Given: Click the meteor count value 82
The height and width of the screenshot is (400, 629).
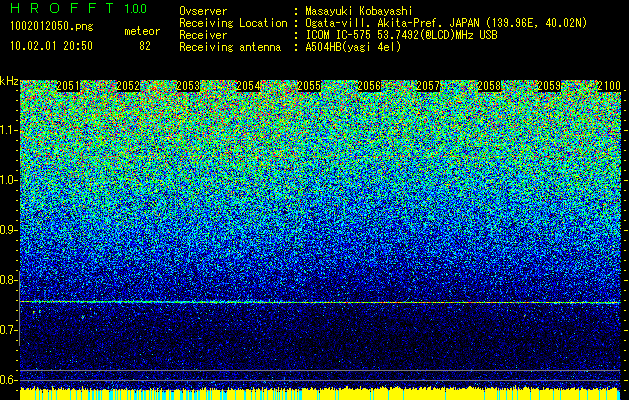Looking at the screenshot, I should click(145, 46).
